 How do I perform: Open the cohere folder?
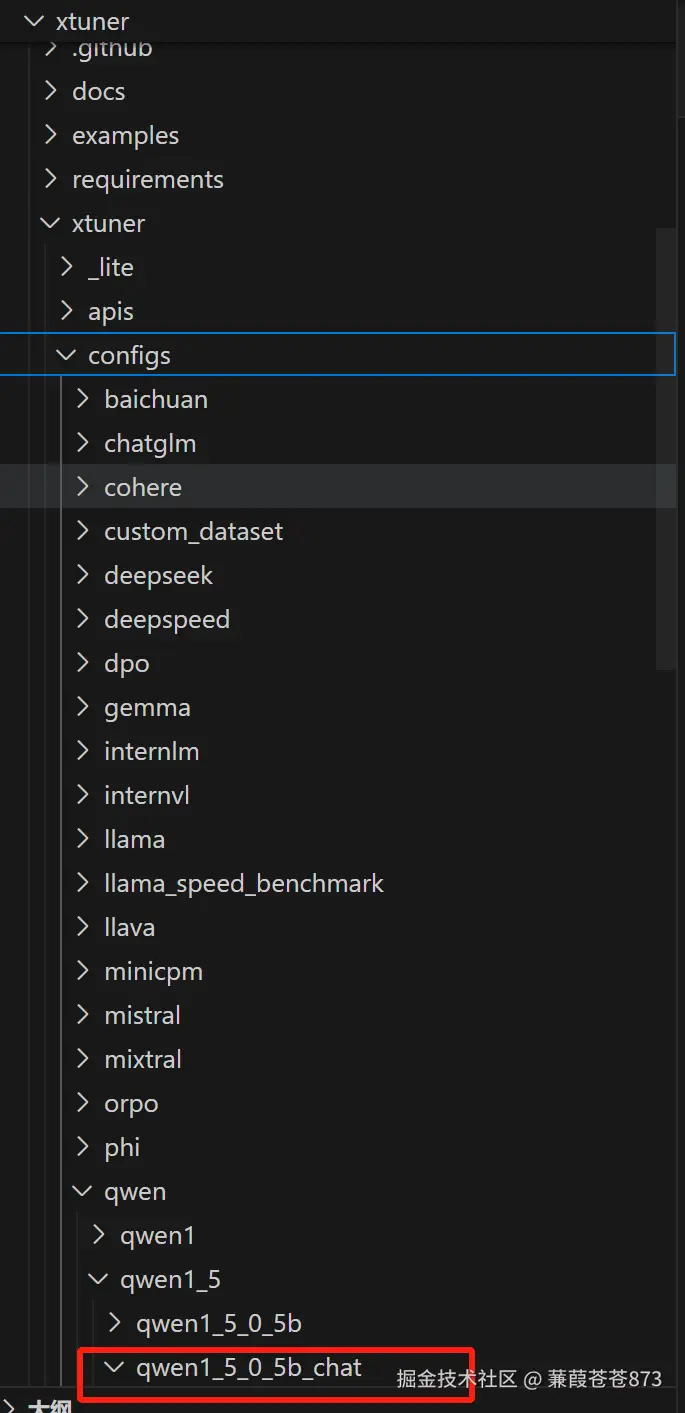[142, 487]
